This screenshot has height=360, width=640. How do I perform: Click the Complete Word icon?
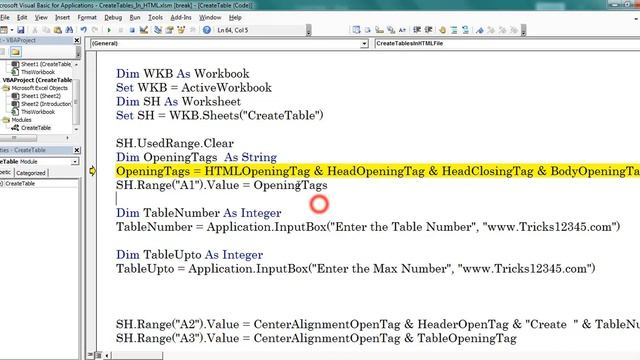click(402, 30)
